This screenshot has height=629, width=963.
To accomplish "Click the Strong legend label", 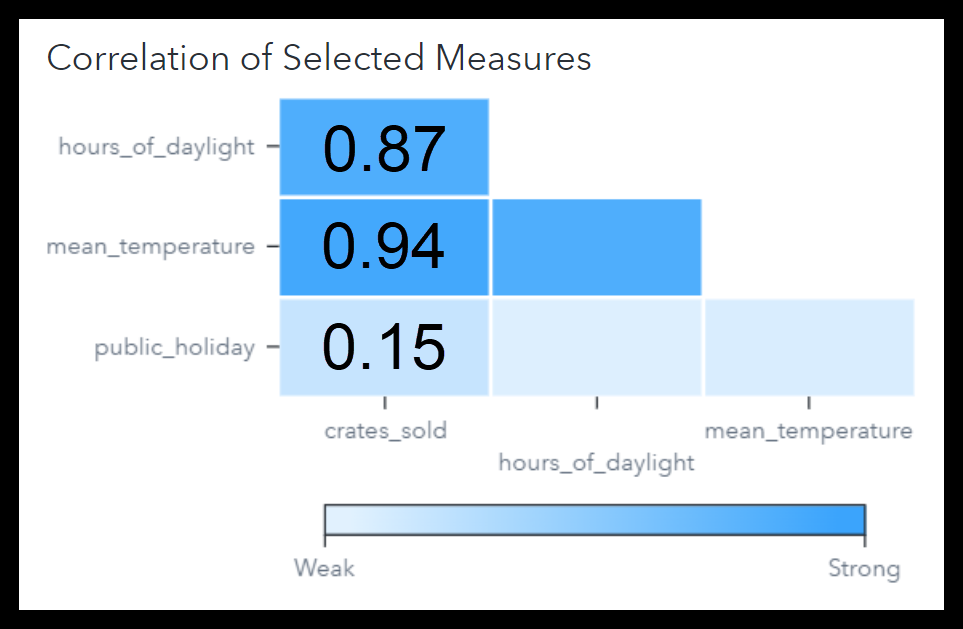I will point(863,569).
